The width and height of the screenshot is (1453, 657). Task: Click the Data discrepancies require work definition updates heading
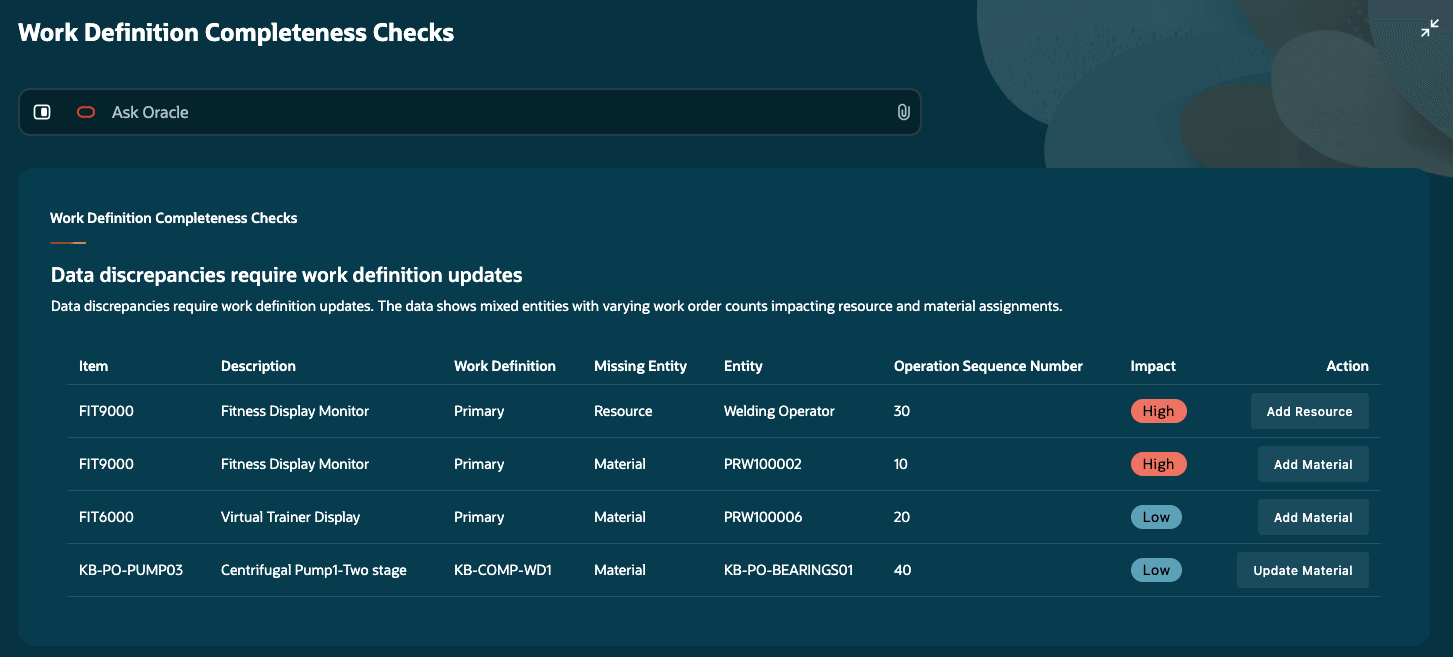click(286, 274)
